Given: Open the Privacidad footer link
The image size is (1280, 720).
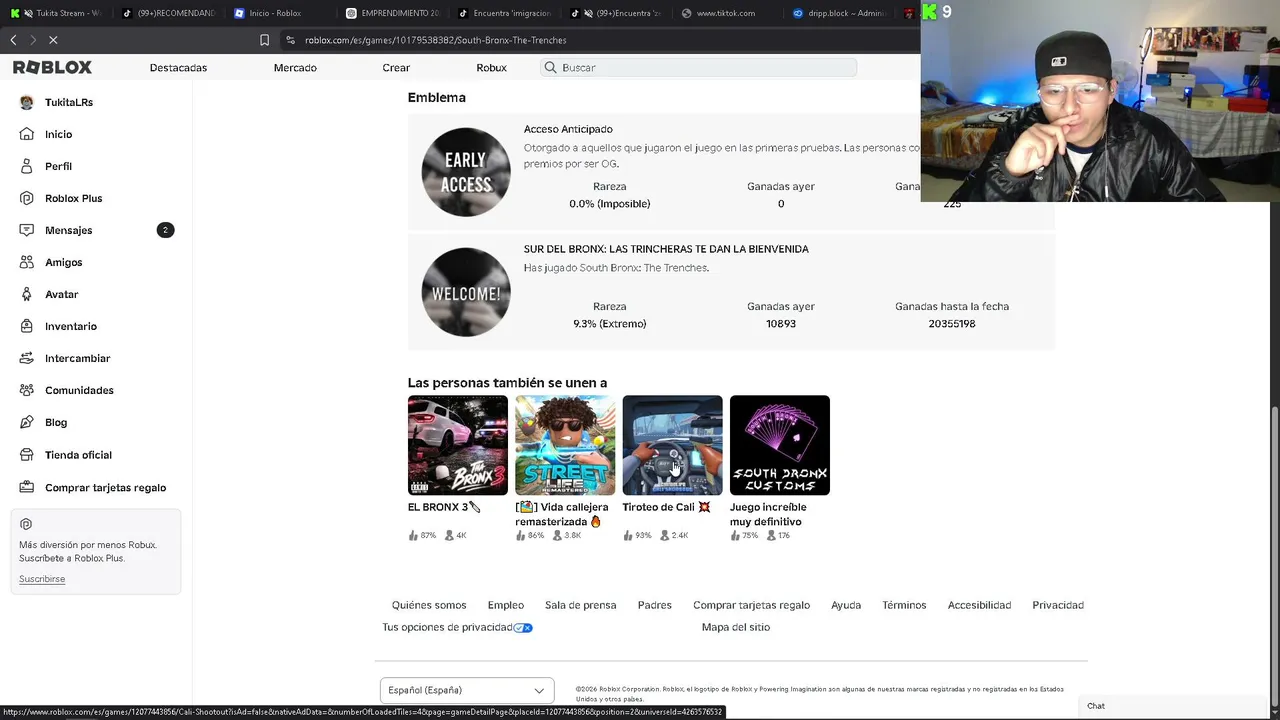Looking at the screenshot, I should click(1058, 605).
